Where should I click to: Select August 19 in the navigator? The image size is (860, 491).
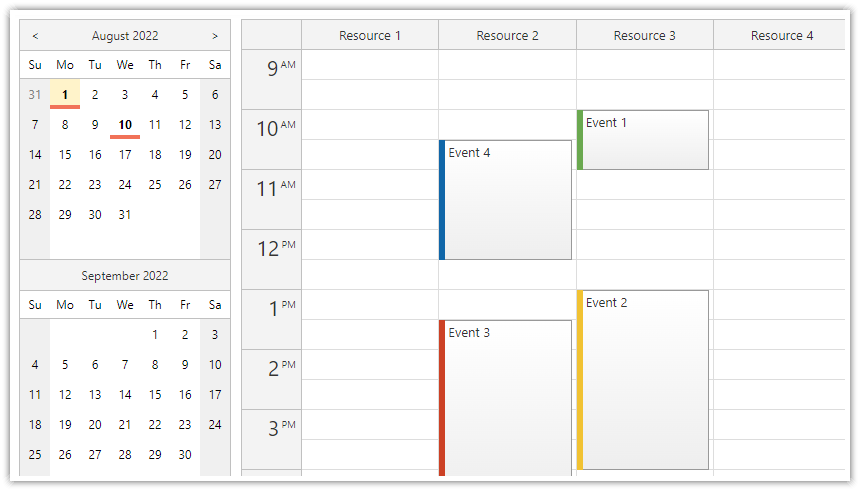[x=185, y=155]
